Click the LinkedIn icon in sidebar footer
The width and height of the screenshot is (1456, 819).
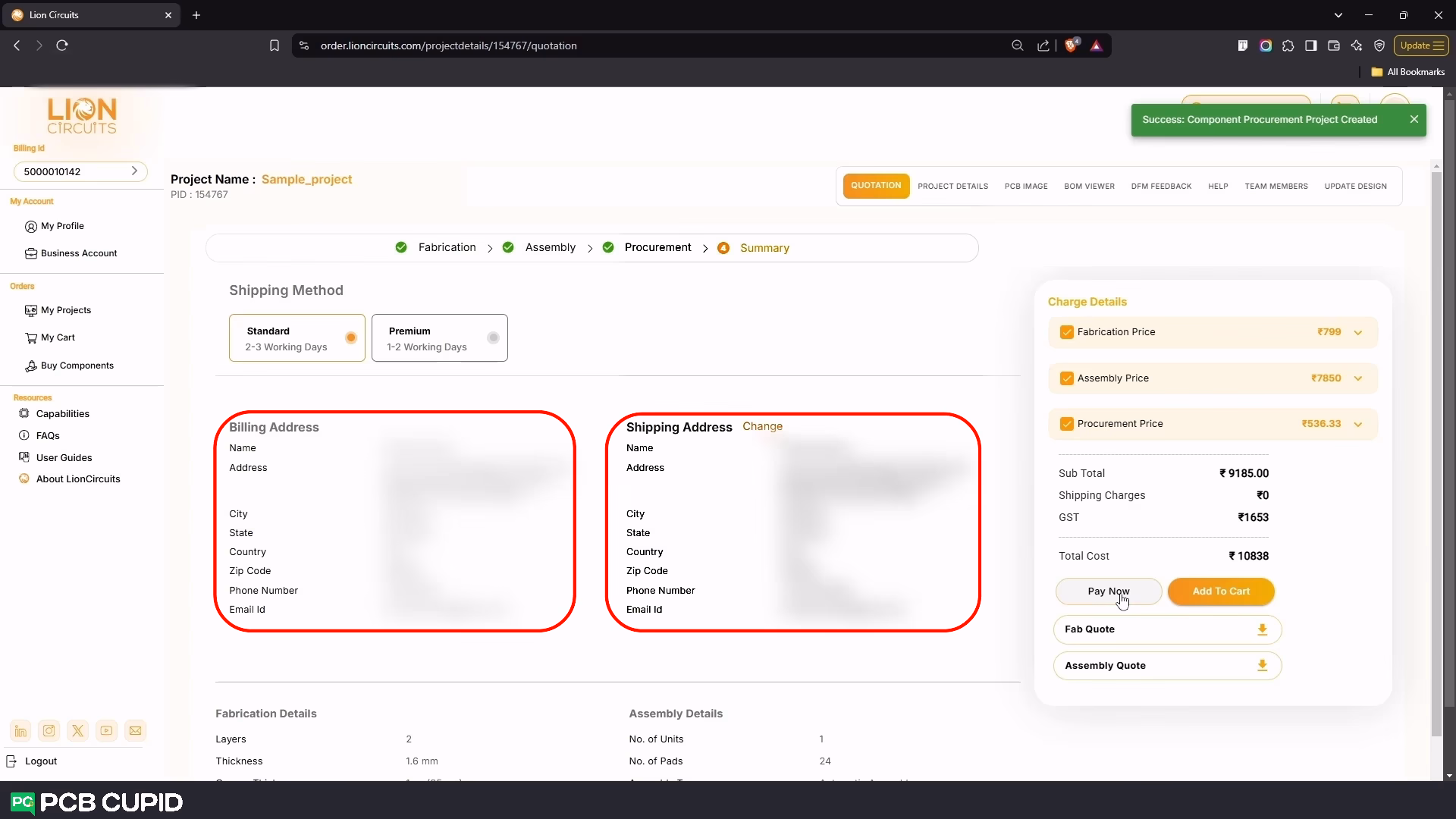click(20, 731)
